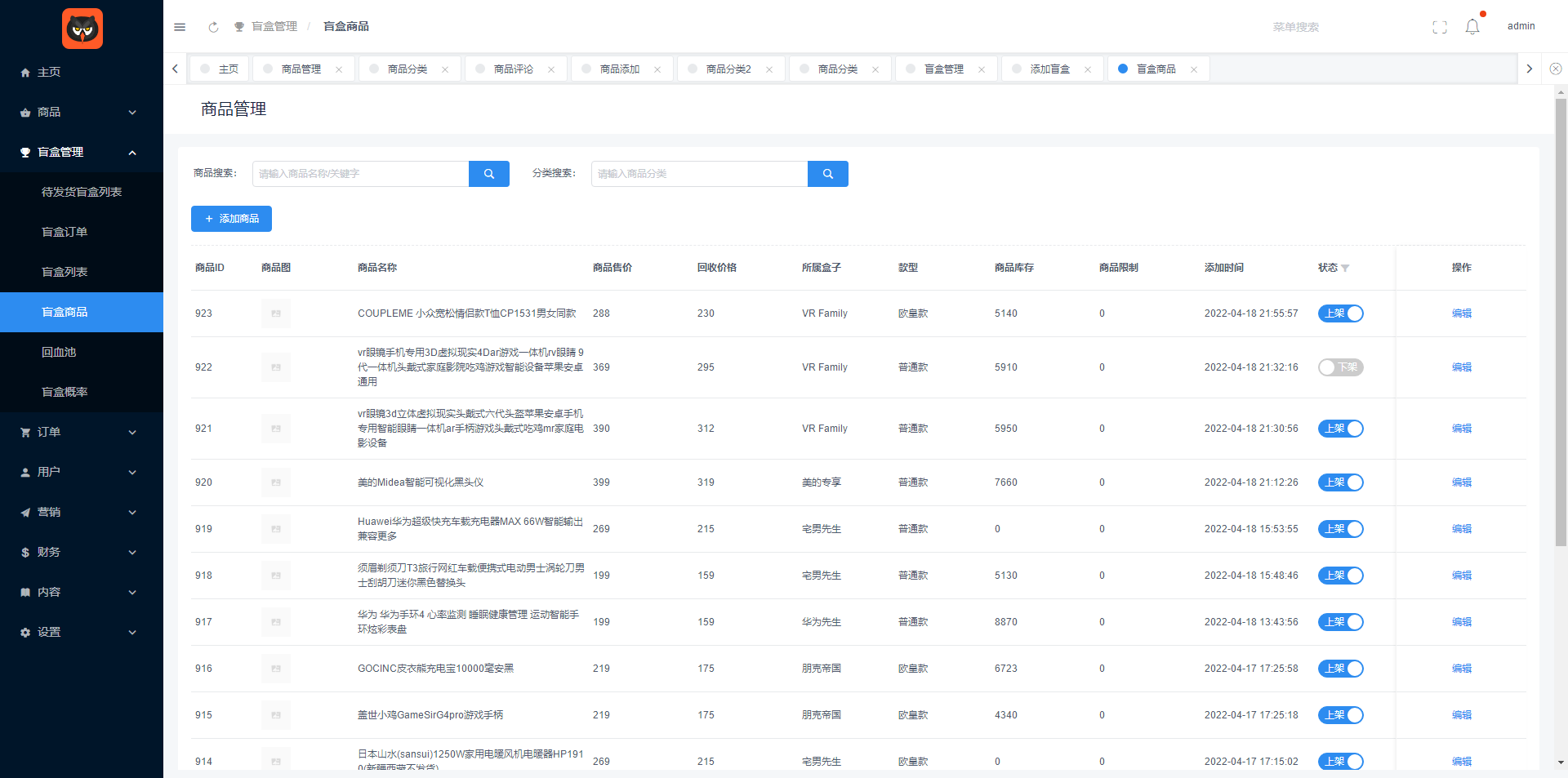The image size is (1568, 778).
Task: Enable the 下架 switch for product 922
Action: click(1340, 367)
